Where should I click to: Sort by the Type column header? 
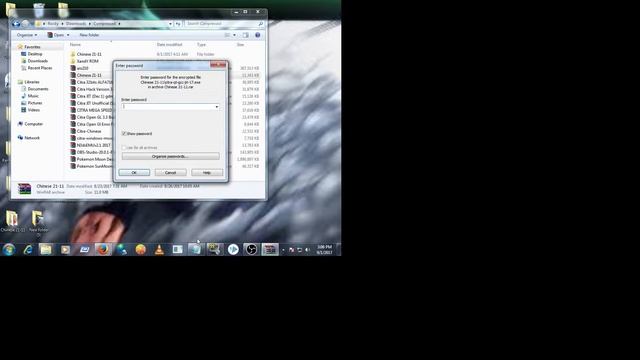pyautogui.click(x=201, y=44)
